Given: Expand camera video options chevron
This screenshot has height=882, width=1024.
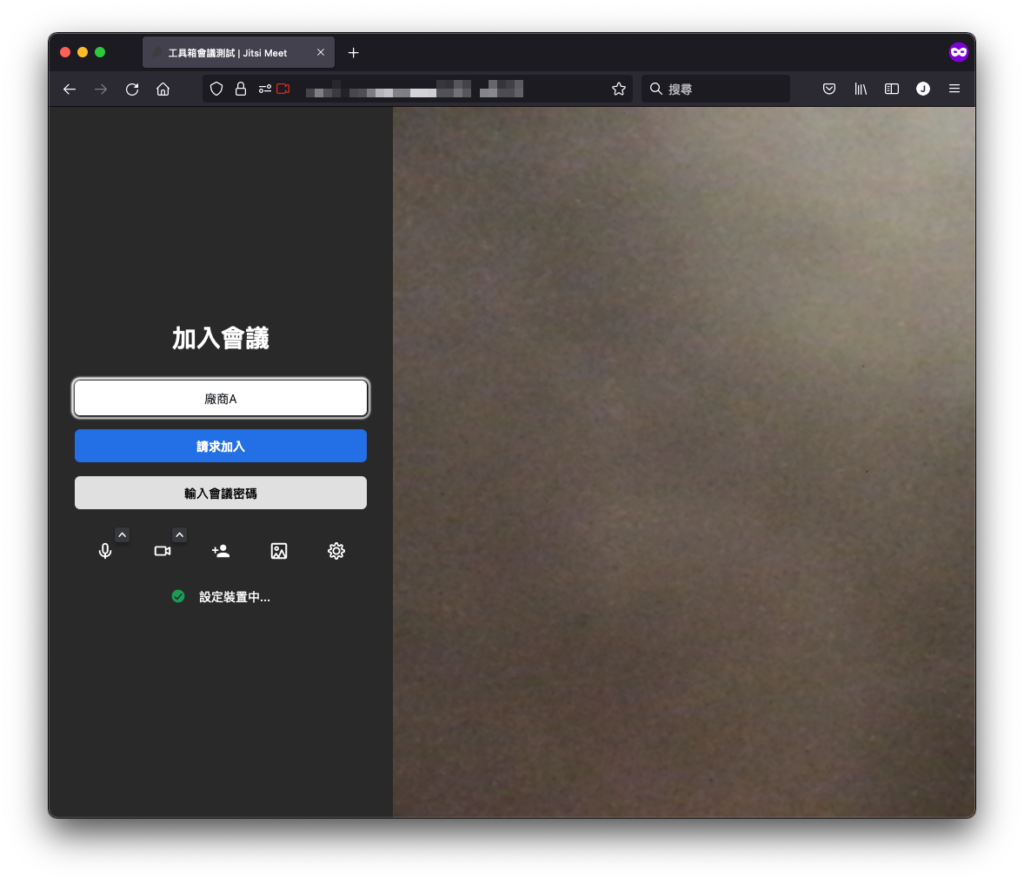Looking at the screenshot, I should tap(180, 535).
